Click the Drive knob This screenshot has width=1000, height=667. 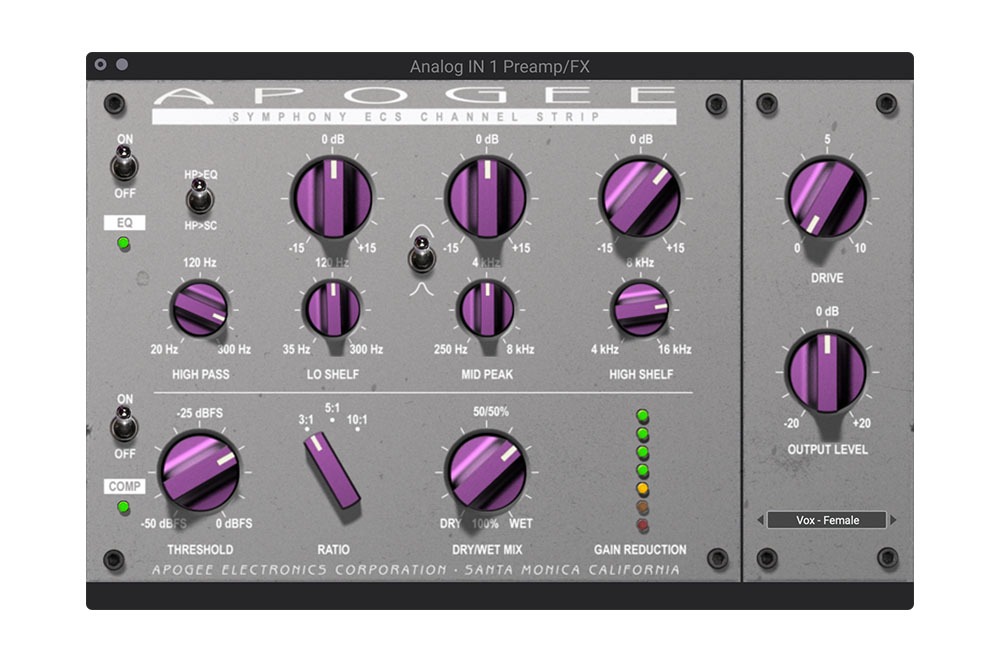827,198
